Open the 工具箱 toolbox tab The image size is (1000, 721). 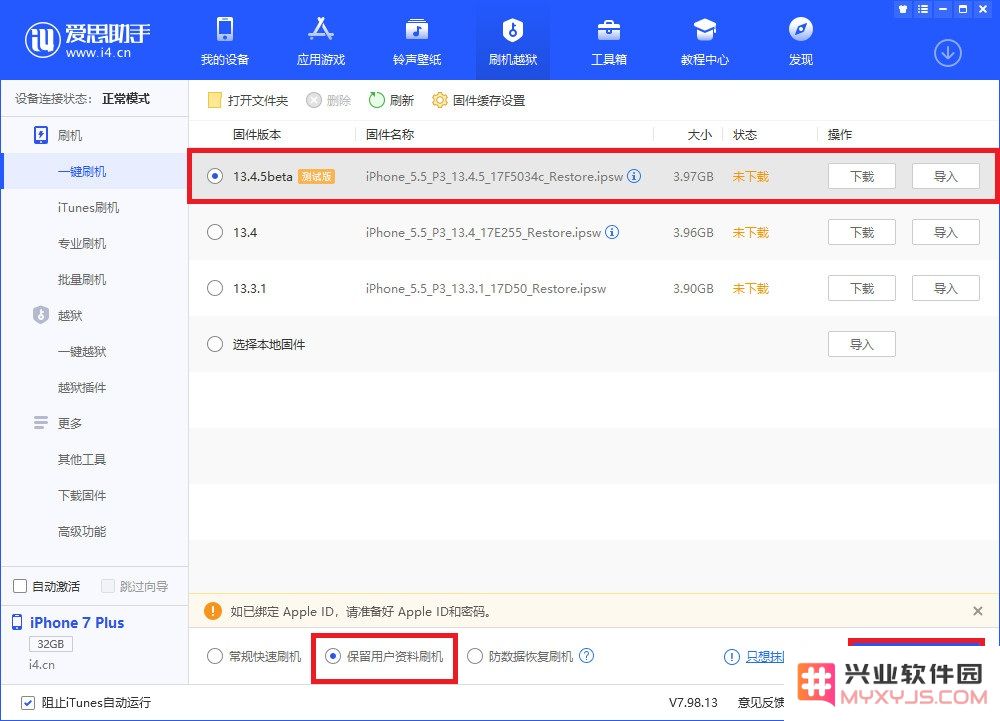tap(608, 41)
